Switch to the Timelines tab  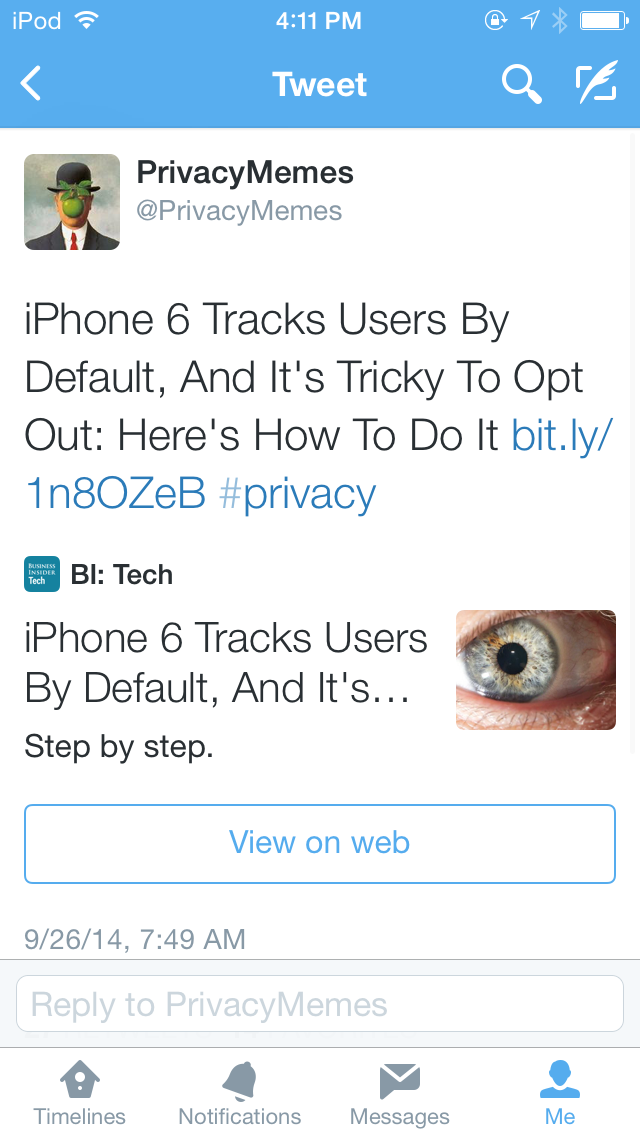point(80,1092)
